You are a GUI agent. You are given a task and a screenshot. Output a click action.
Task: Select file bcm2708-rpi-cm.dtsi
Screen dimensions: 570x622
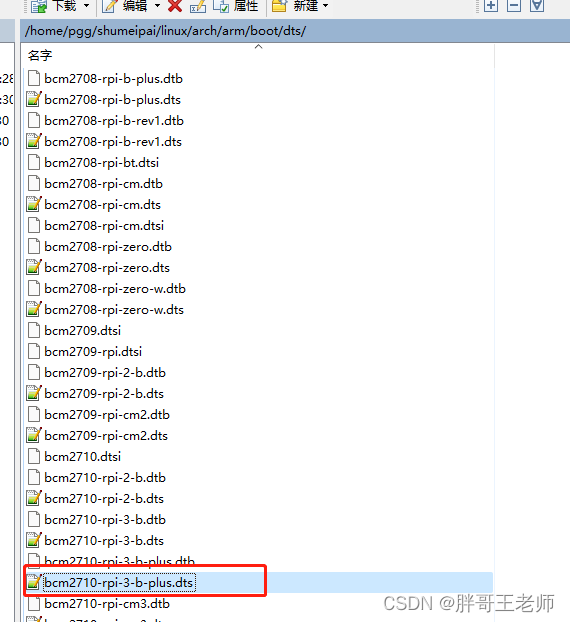(96, 226)
